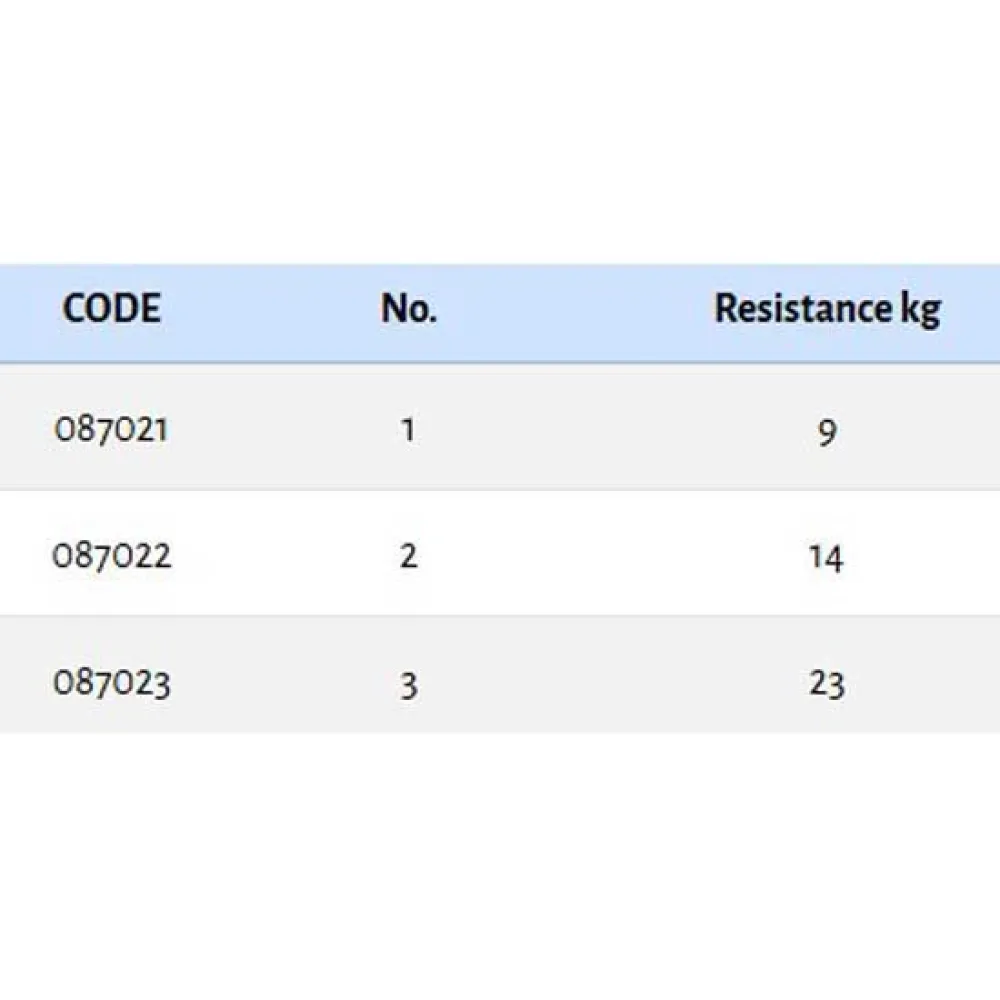Highlight the gray row containing 087023
Viewport: 1000px width, 1000px height.
(x=600, y=676)
